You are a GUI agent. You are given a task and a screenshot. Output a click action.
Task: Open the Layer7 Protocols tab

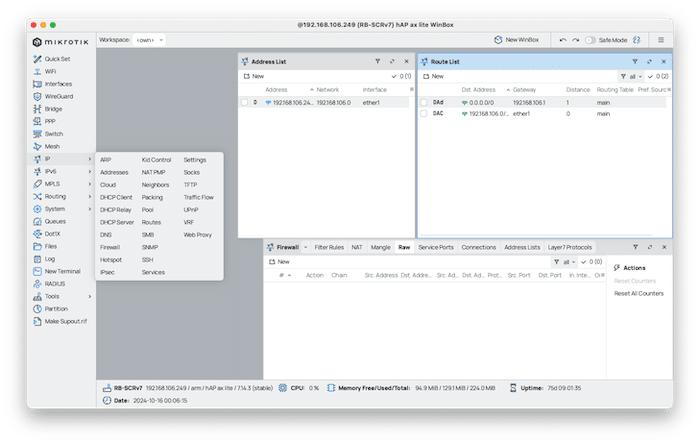(570, 247)
